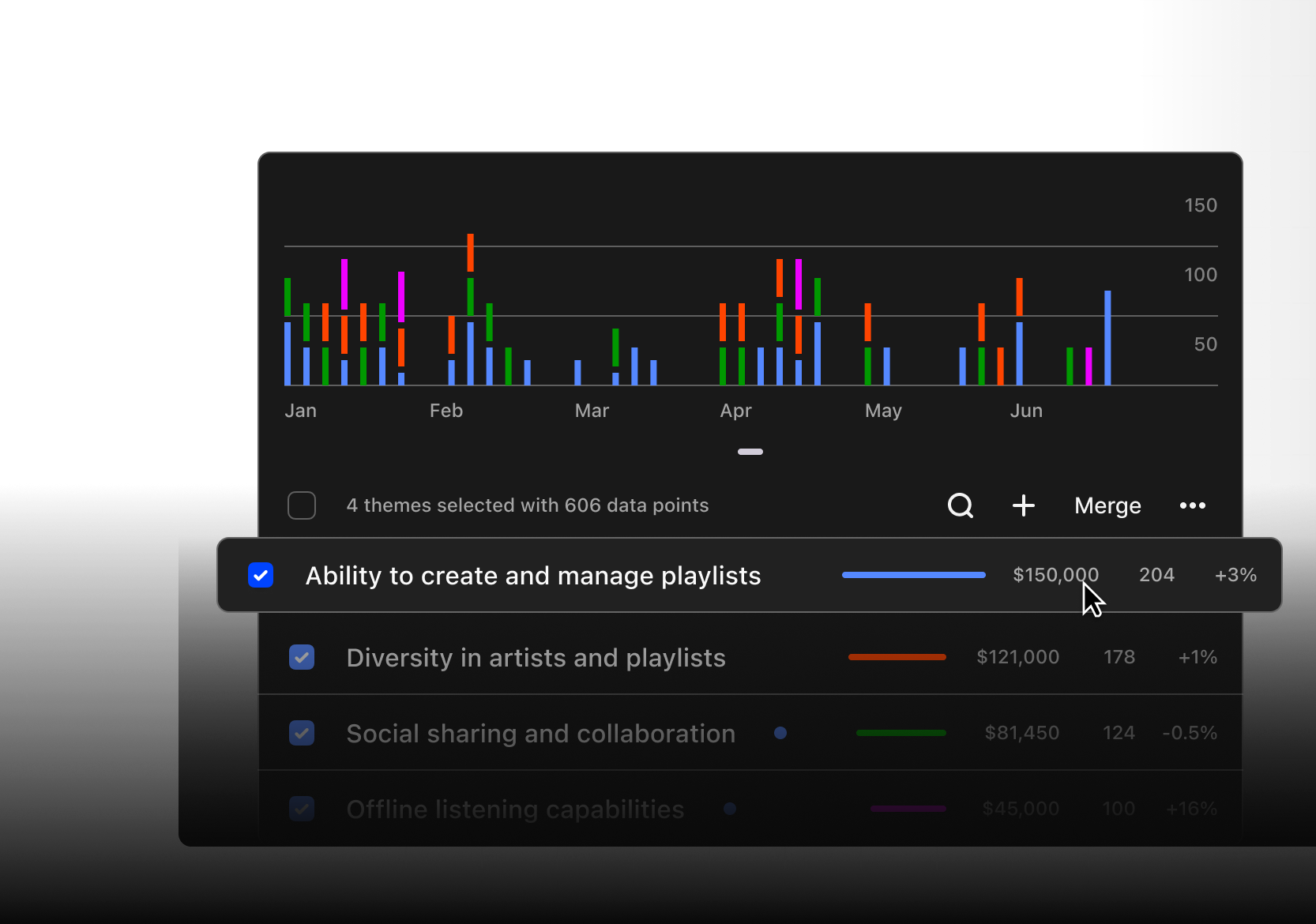
Task: Click the dot indicator beside Offline listening
Action: tap(729, 809)
